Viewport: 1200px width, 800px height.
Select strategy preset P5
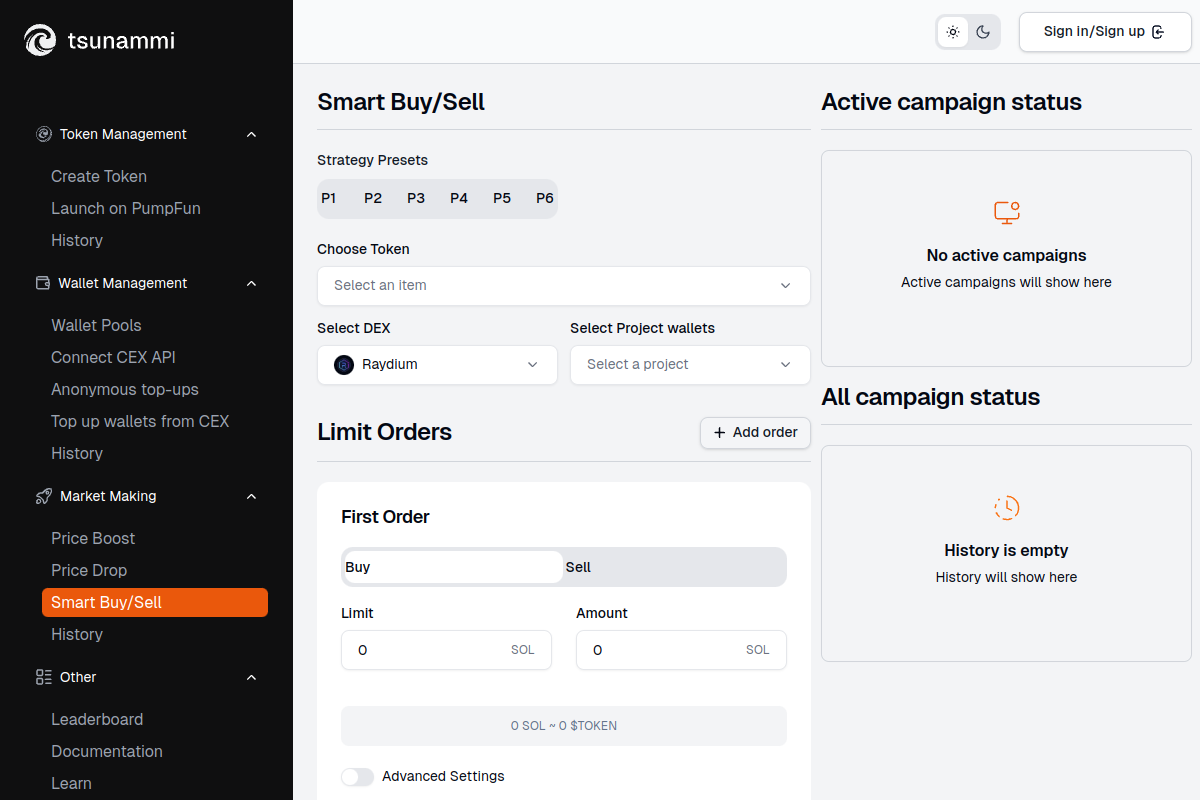(x=502, y=199)
